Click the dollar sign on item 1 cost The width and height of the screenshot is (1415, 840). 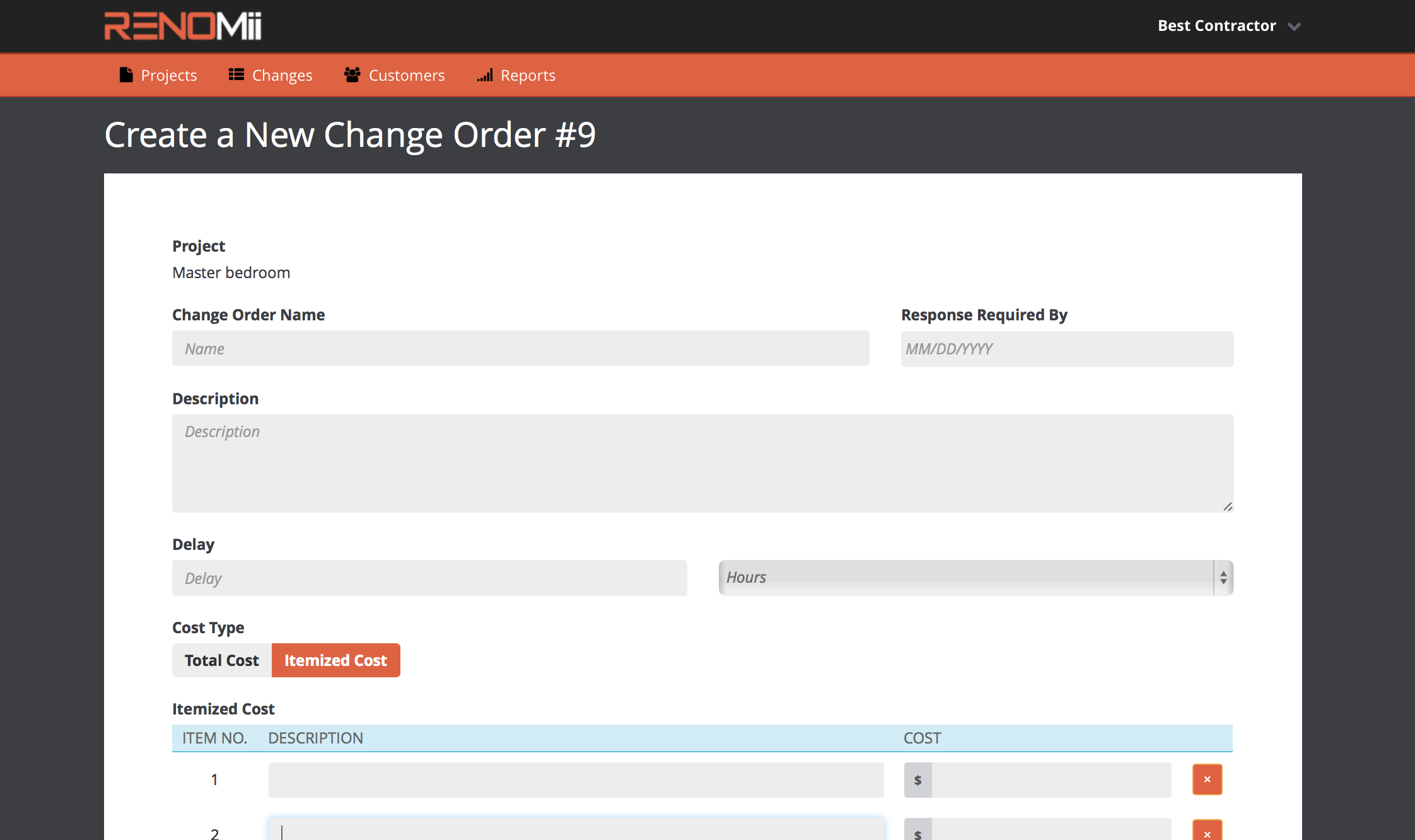(917, 780)
